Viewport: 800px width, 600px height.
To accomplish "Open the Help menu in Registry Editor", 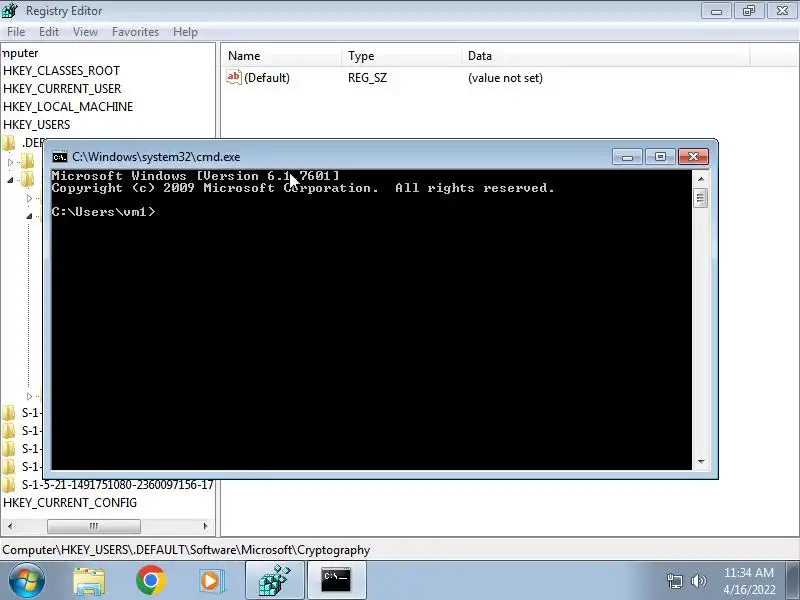I will tap(185, 32).
